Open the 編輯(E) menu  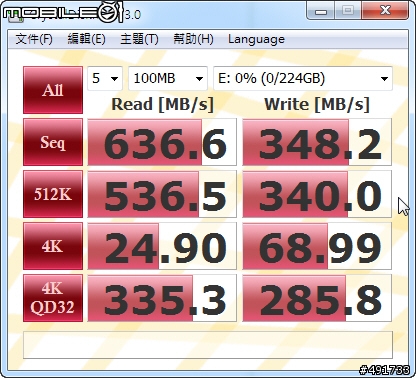point(87,39)
